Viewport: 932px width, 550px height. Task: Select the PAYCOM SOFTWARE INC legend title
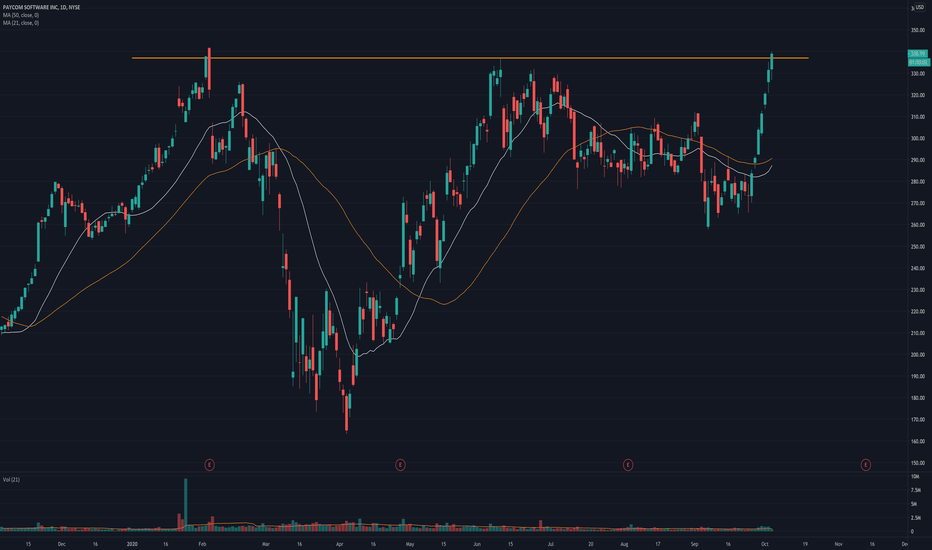tap(41, 7)
